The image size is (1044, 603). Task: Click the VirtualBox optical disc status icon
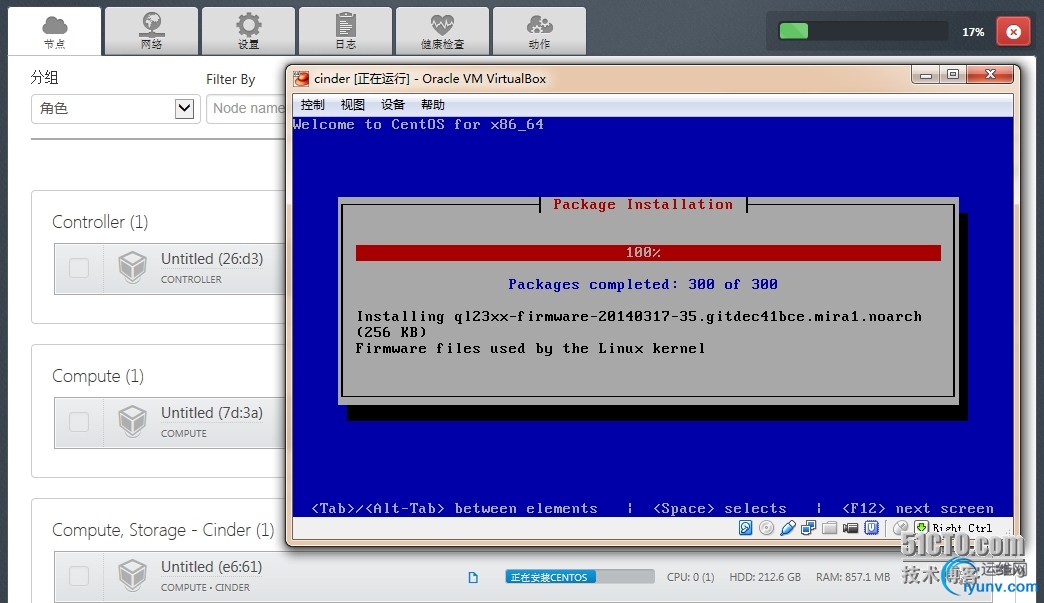[x=766, y=528]
